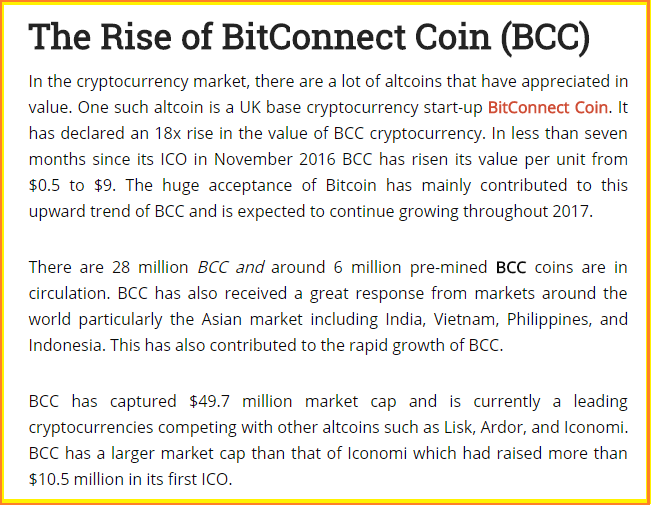Click "28 million" in second paragraph
This screenshot has width=652, height=505.
pos(149,267)
